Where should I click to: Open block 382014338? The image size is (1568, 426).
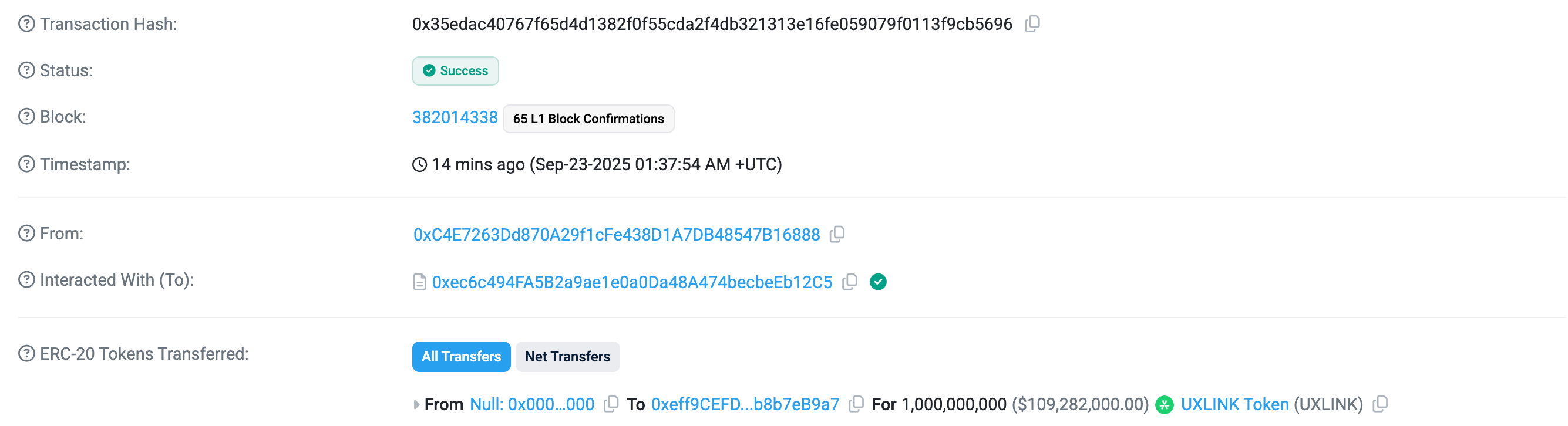(x=455, y=117)
